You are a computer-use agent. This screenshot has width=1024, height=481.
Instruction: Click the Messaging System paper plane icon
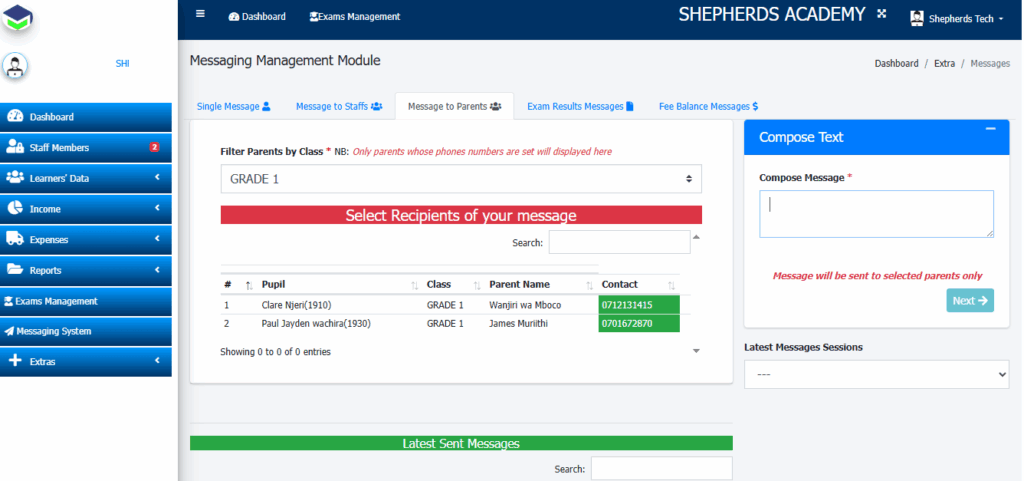9,332
